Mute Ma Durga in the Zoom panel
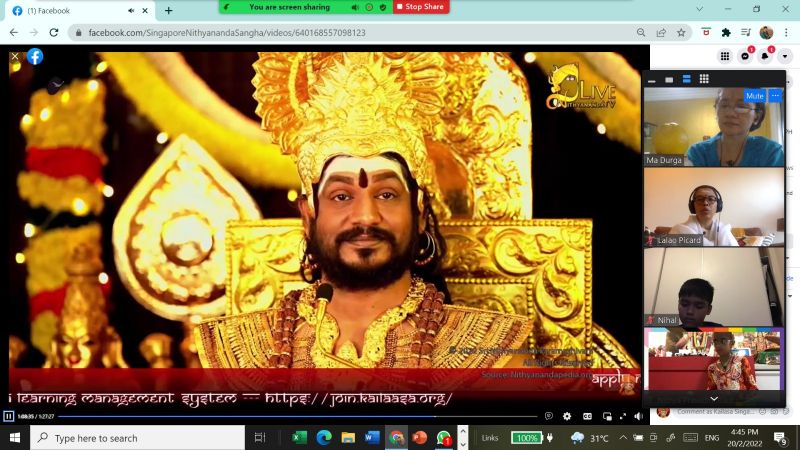This screenshot has width=800, height=450. [x=754, y=96]
